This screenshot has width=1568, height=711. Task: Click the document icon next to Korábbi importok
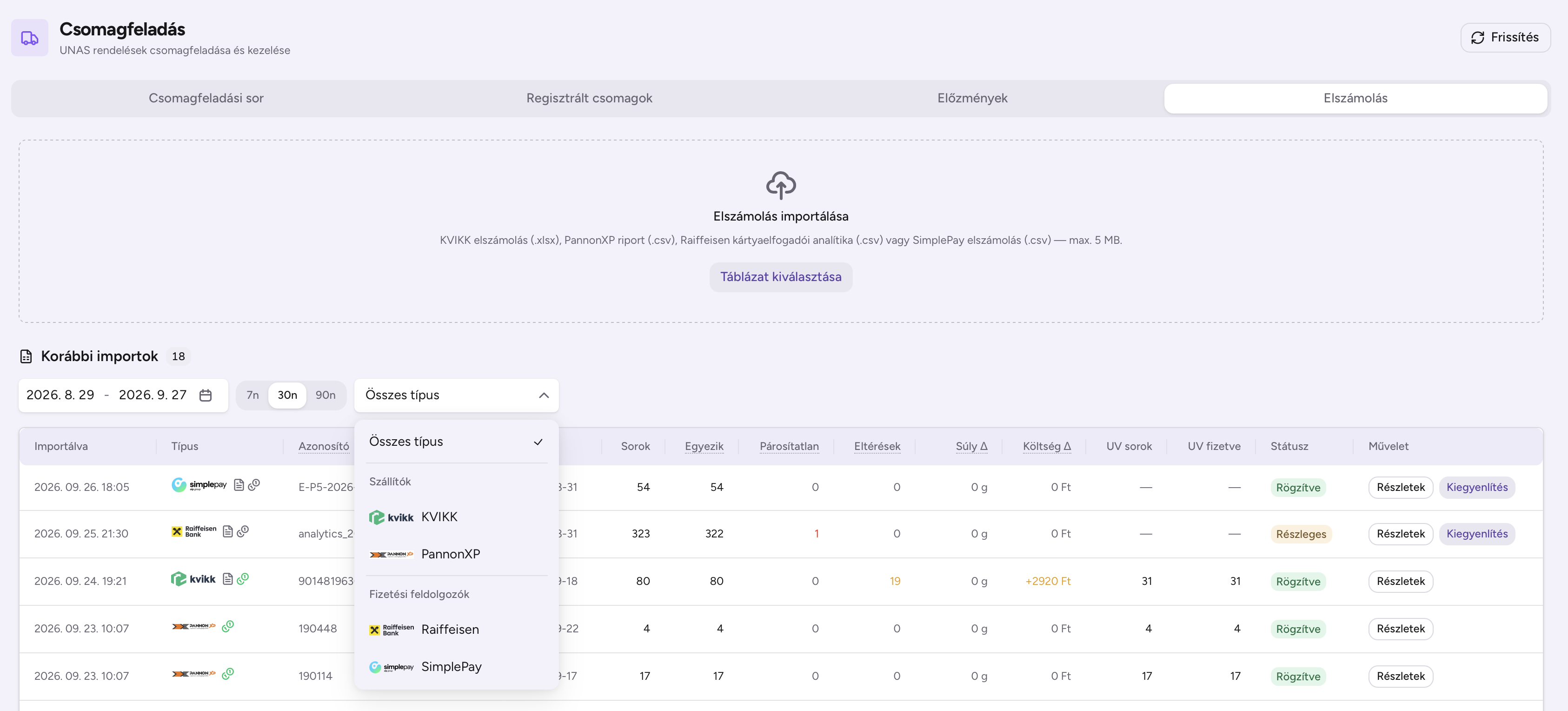pos(26,356)
